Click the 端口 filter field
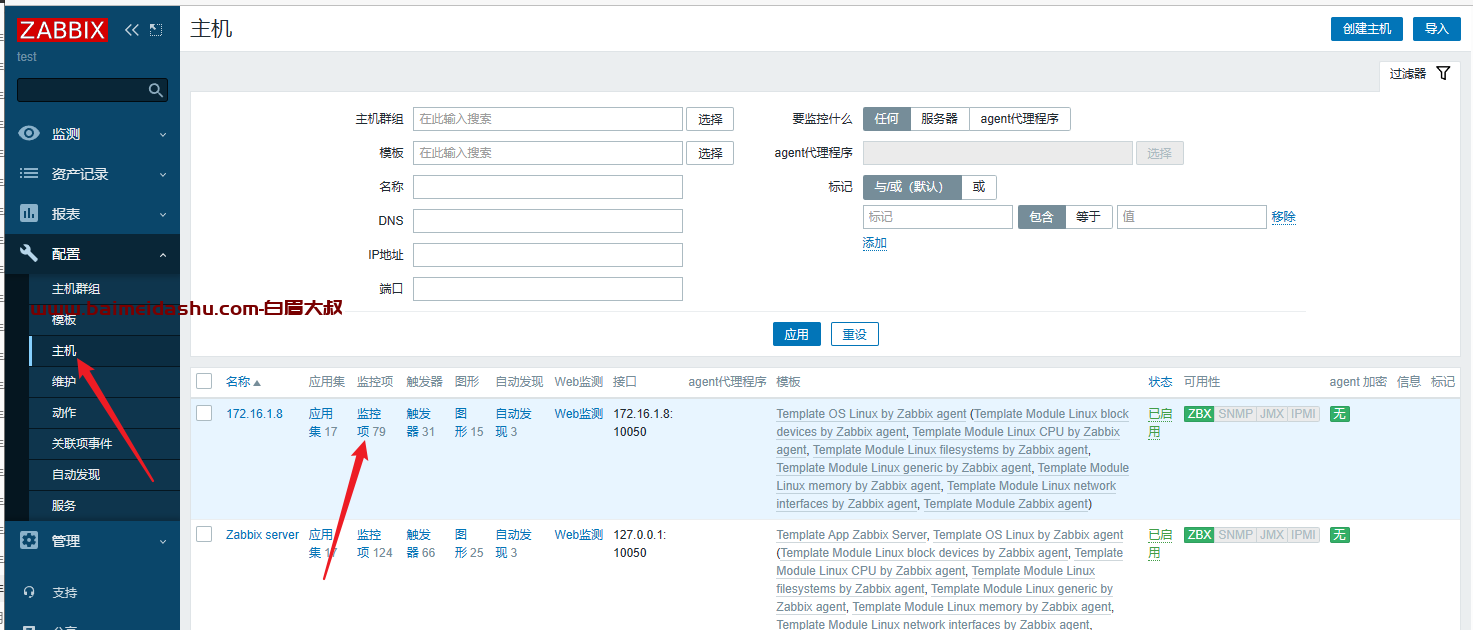 (548, 289)
